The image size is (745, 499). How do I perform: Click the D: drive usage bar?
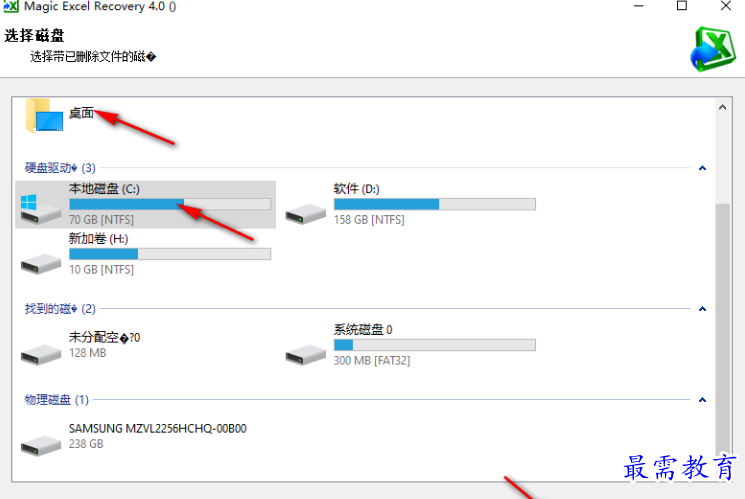435,204
